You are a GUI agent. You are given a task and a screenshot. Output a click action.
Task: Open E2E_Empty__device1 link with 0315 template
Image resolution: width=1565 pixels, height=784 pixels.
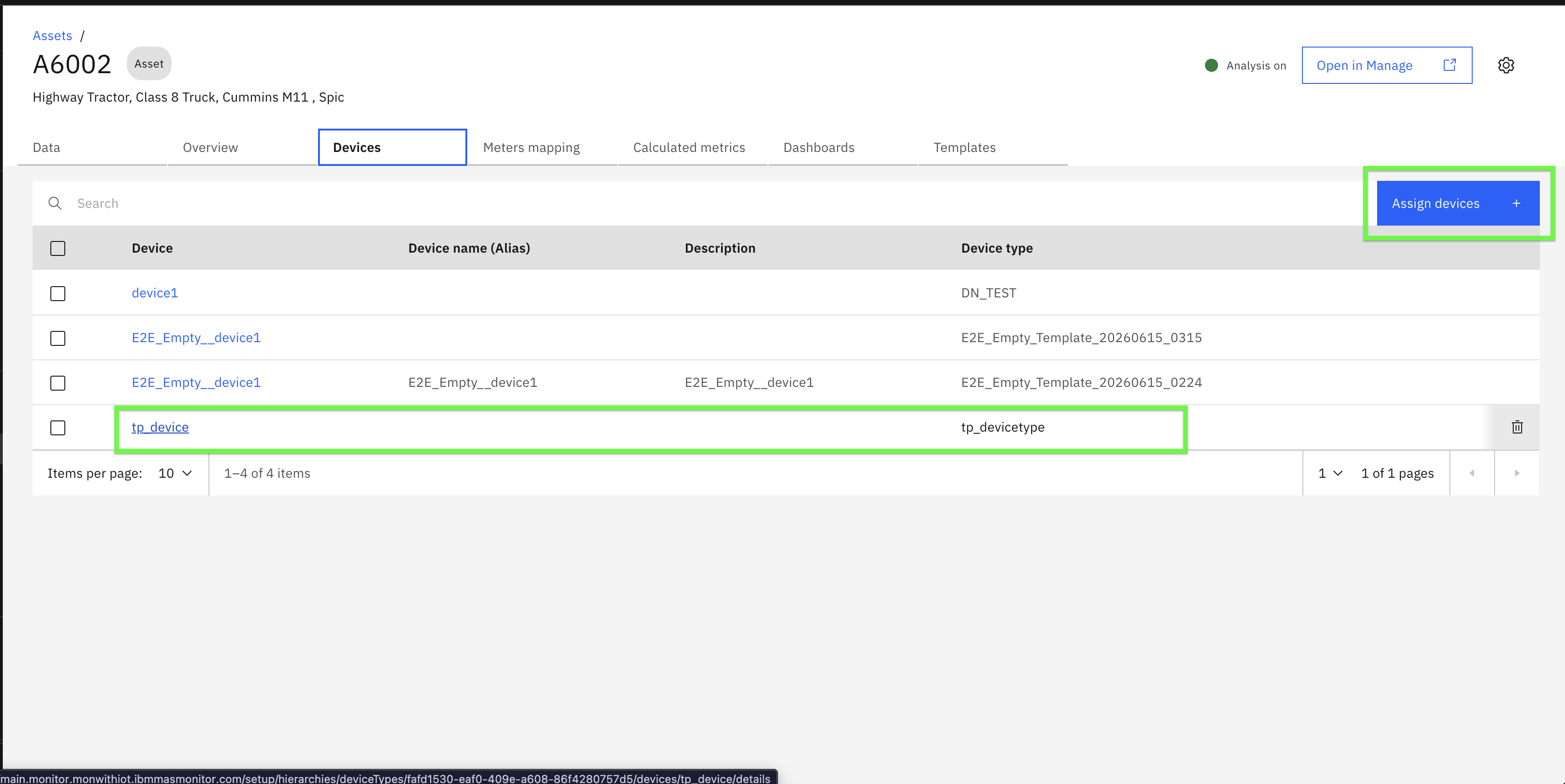tap(196, 337)
